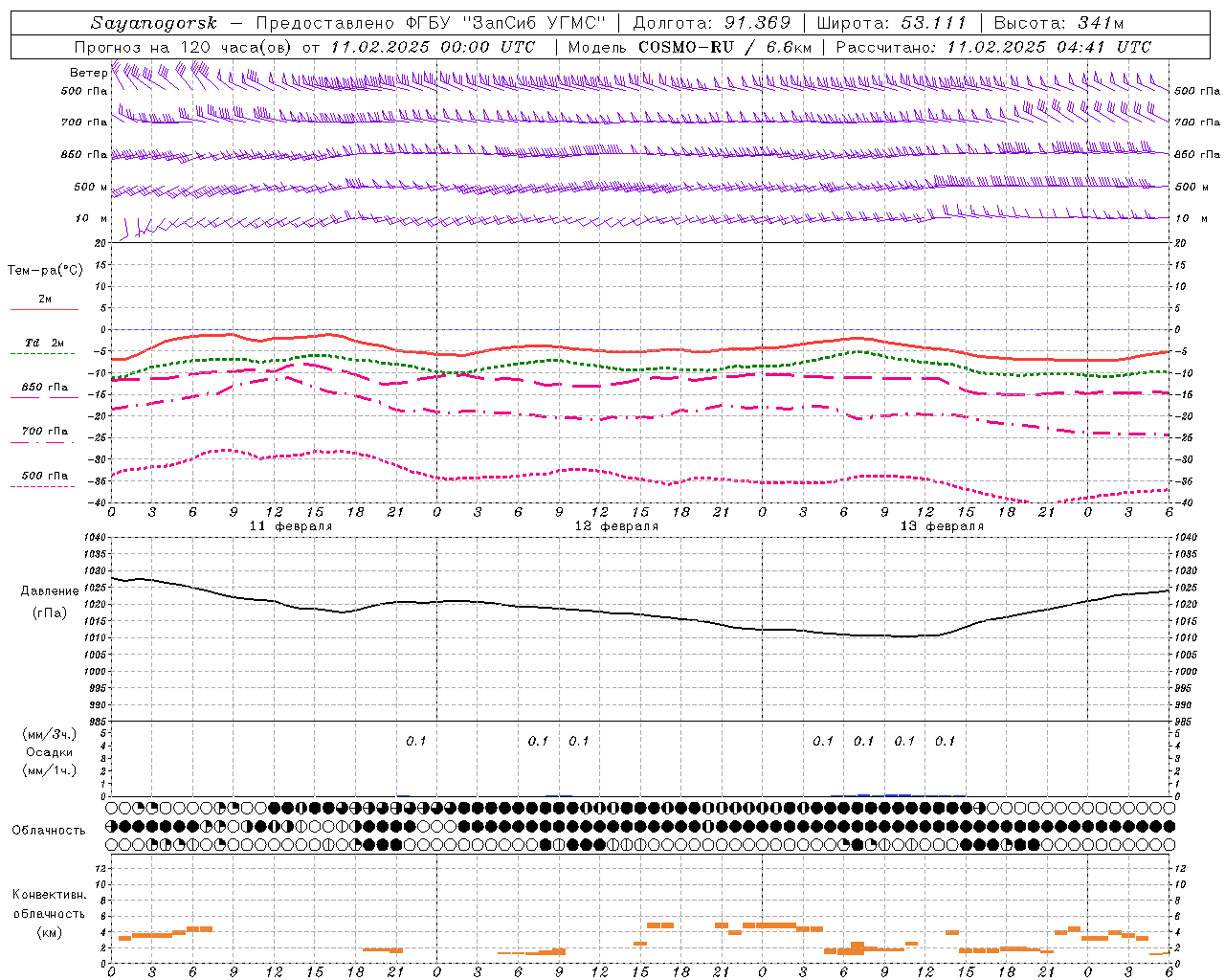
Task: Click the '2м' temperature legend entry
Action: click(45, 299)
